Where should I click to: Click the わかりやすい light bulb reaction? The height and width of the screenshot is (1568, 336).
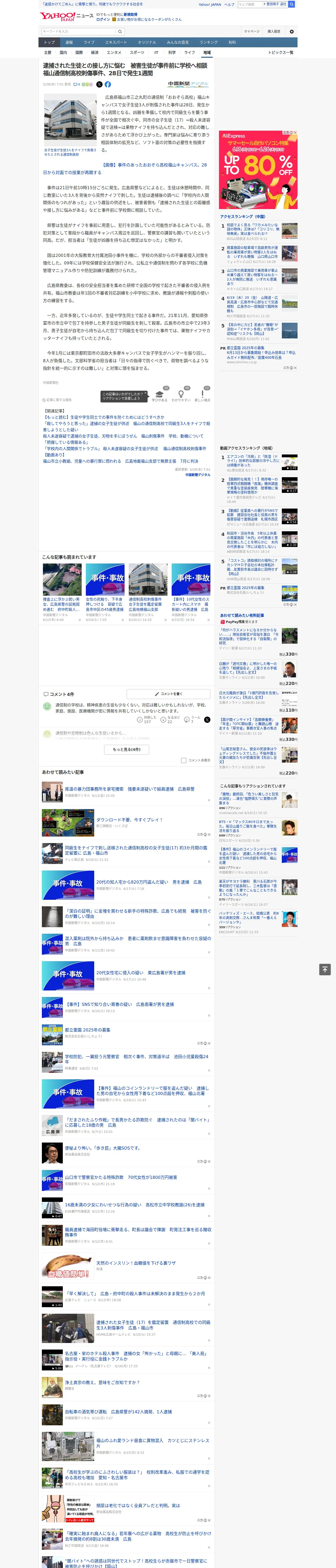(181, 395)
